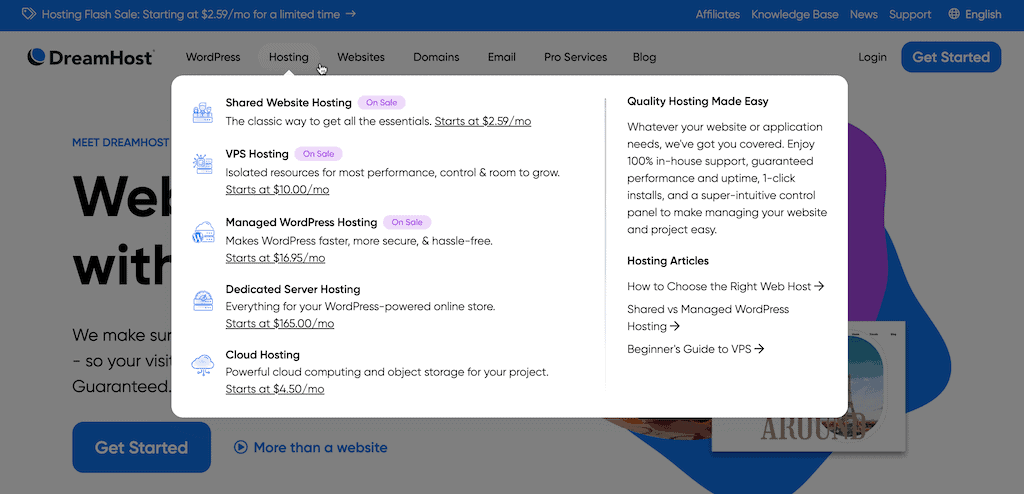Click the header Get Started button
Screen dimensions: 1024x494
pyautogui.click(x=951, y=57)
